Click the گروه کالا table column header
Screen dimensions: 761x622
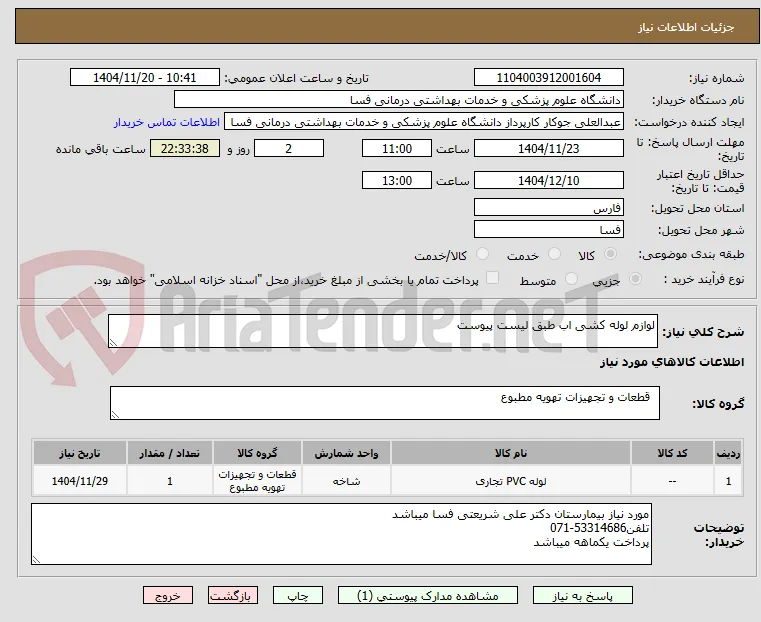(x=257, y=453)
